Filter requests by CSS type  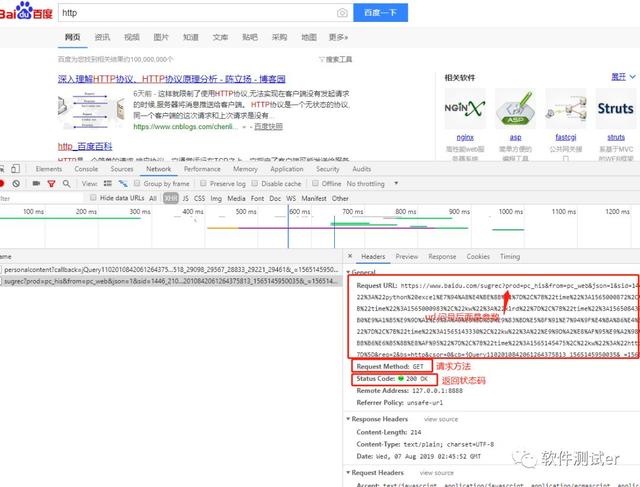[199, 198]
